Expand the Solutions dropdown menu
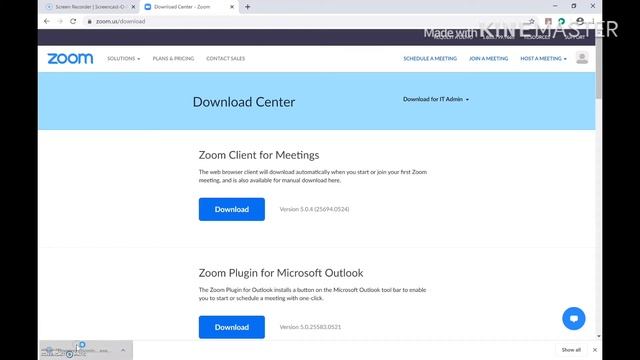The image size is (640, 360). [124, 58]
